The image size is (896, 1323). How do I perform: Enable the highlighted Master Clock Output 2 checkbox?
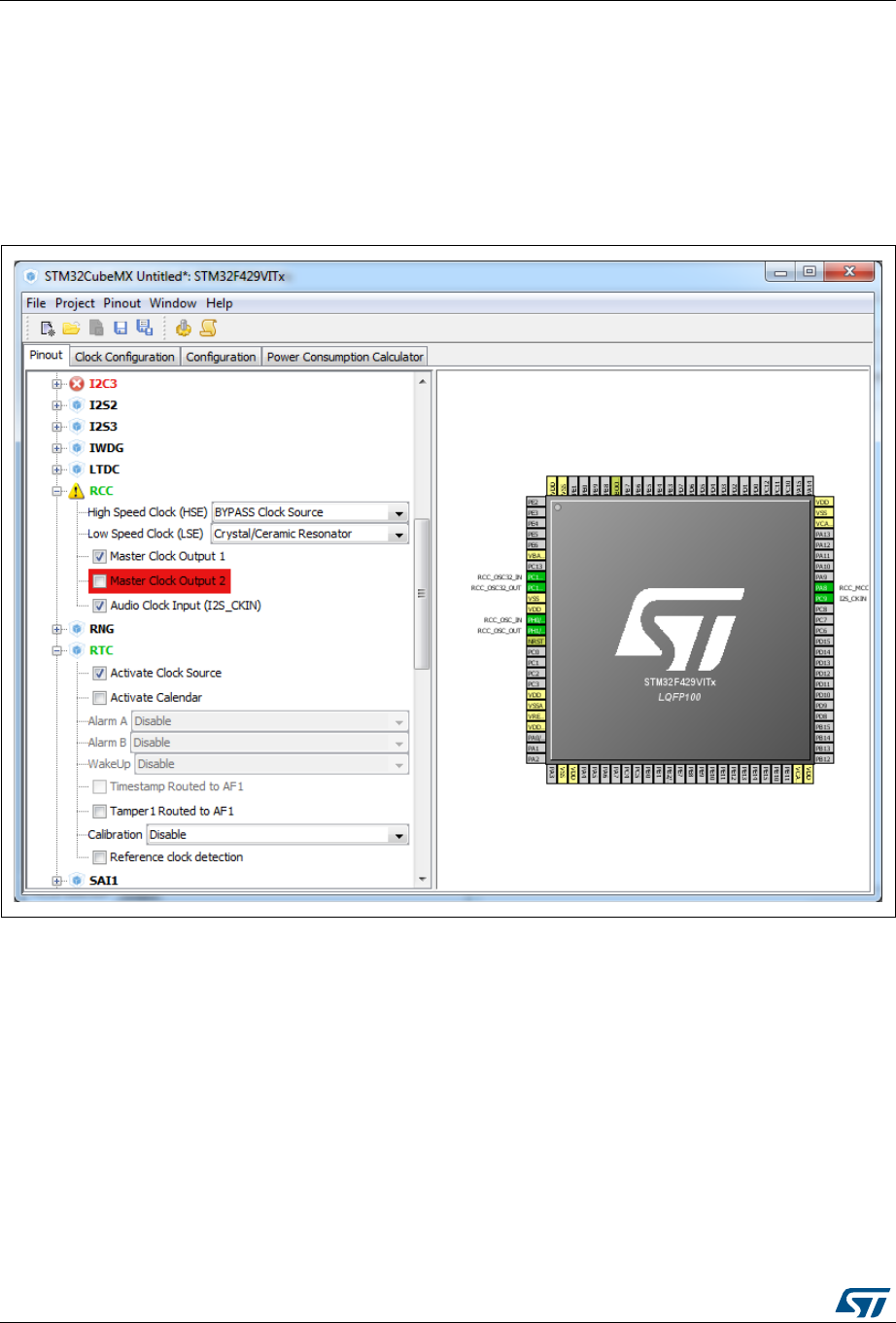99,581
